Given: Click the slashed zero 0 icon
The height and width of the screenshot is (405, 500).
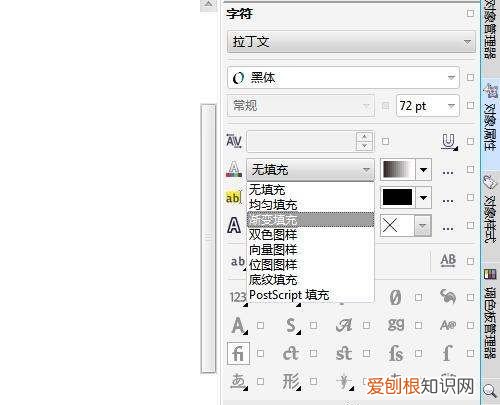Looking at the screenshot, I should (395, 297).
